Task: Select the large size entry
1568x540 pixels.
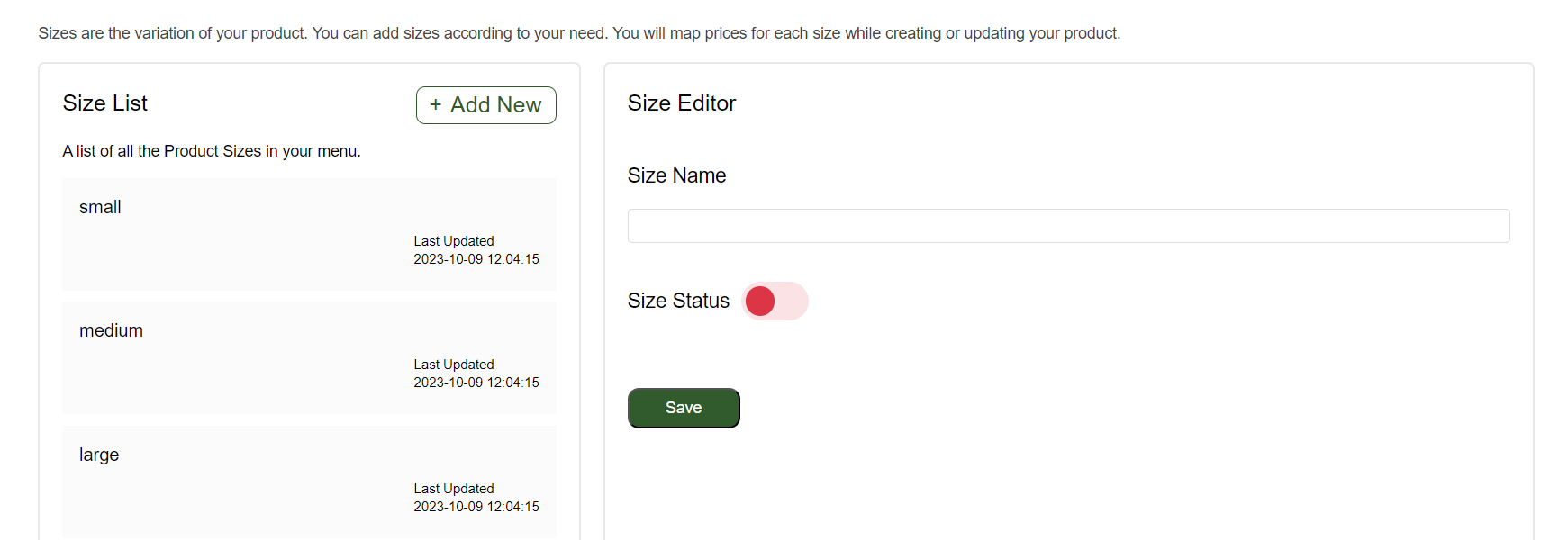Action: click(x=309, y=481)
